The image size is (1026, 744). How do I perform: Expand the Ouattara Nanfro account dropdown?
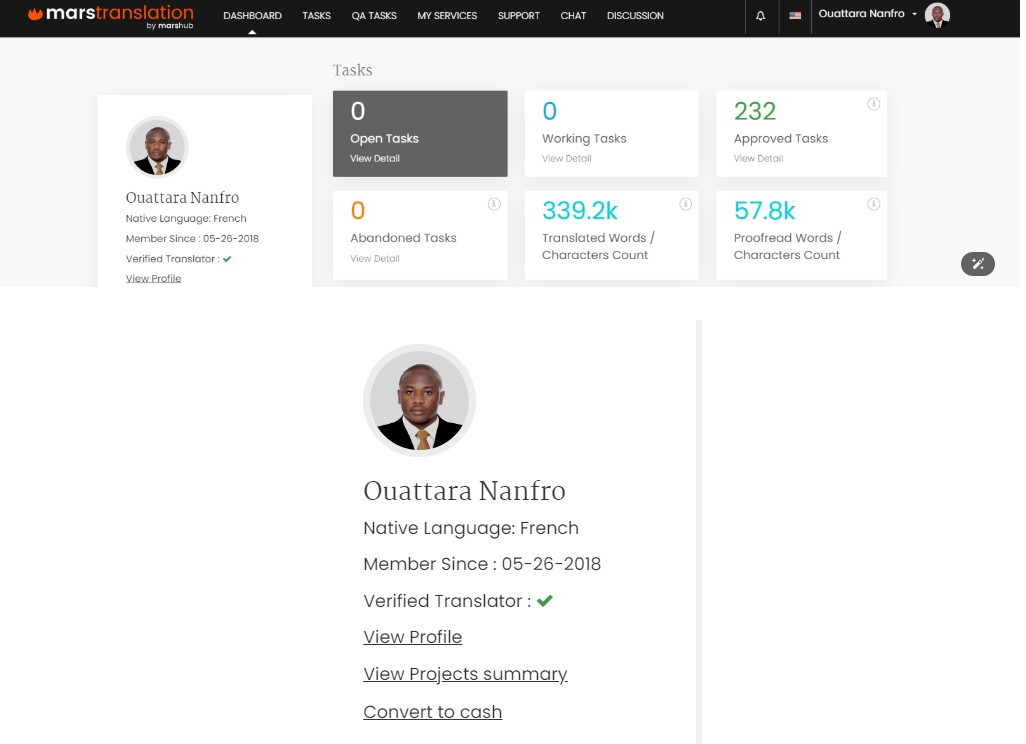point(867,14)
